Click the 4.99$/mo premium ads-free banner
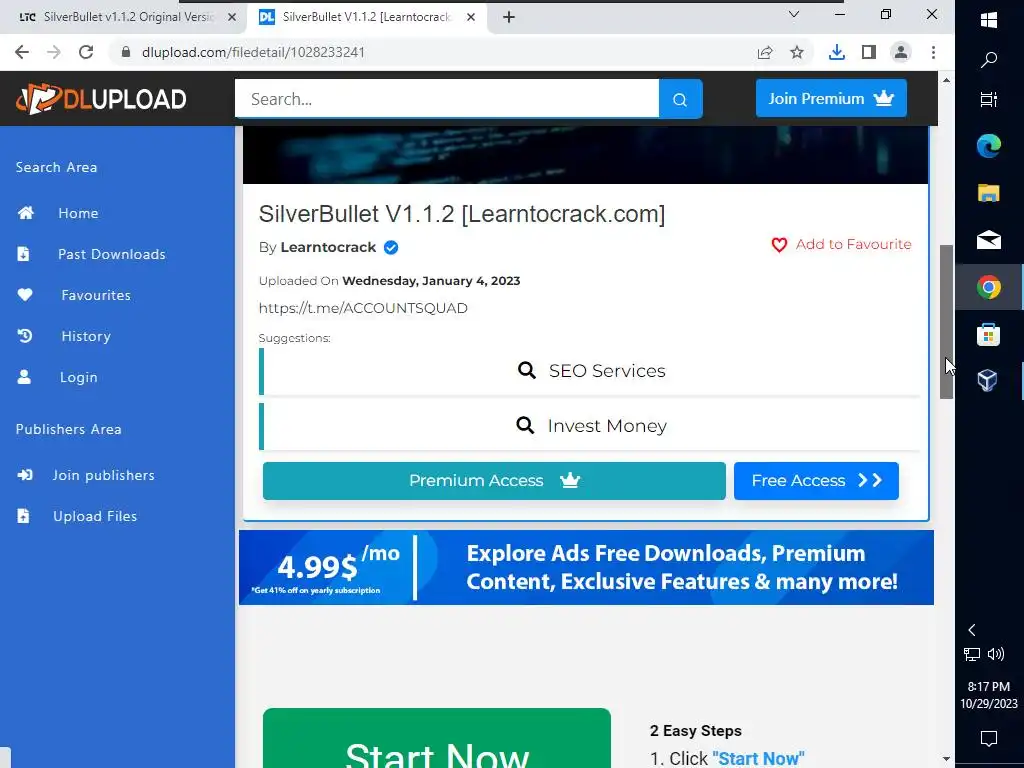Viewport: 1024px width, 768px height. (x=586, y=568)
